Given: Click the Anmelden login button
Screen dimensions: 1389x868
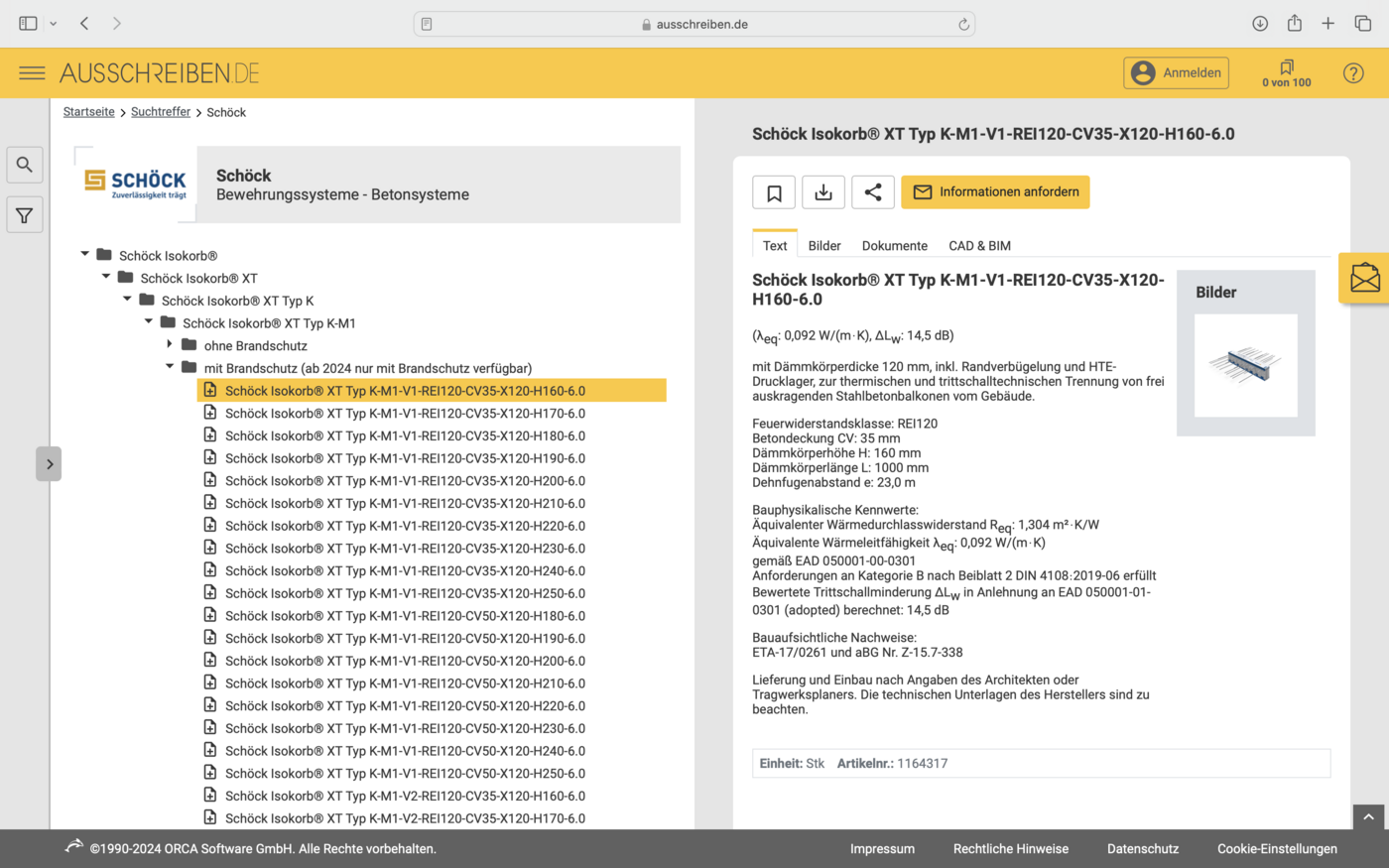Looking at the screenshot, I should [x=1176, y=73].
